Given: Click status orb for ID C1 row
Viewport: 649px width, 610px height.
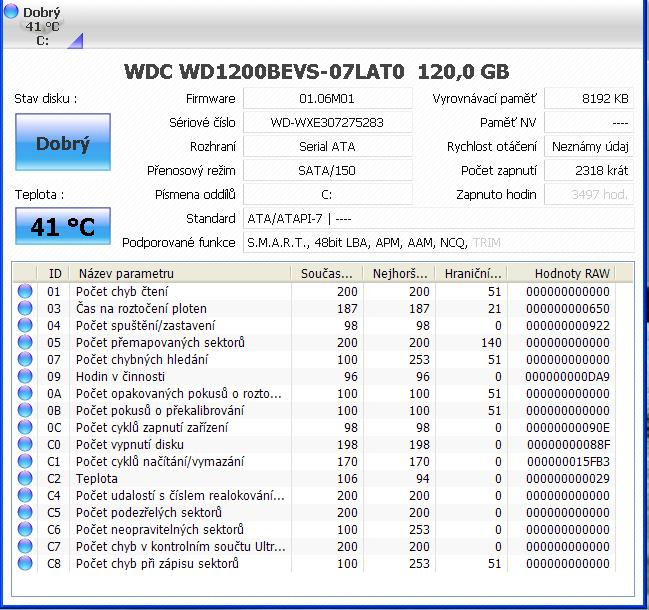Looking at the screenshot, I should click(25, 461).
